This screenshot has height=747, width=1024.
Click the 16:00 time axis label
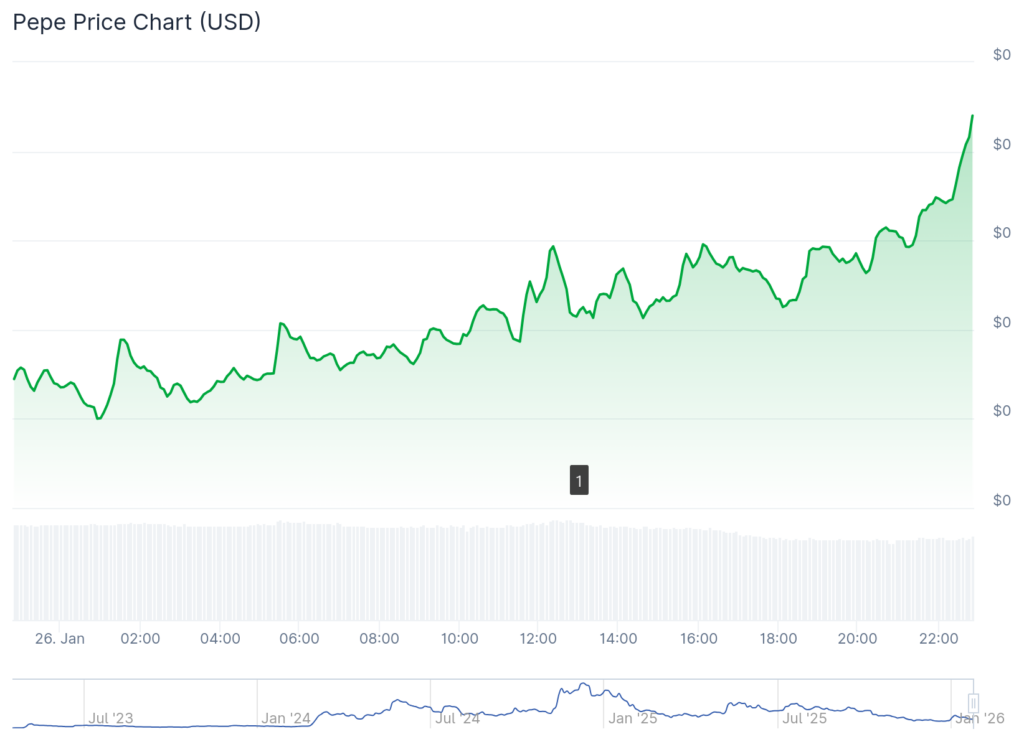[698, 638]
